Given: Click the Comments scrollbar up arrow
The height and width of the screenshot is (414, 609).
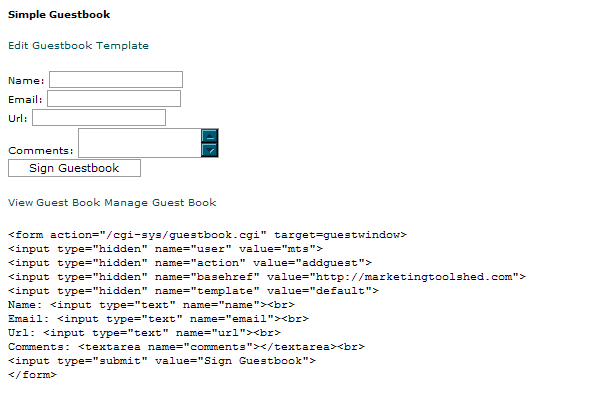Looking at the screenshot, I should click(210, 136).
